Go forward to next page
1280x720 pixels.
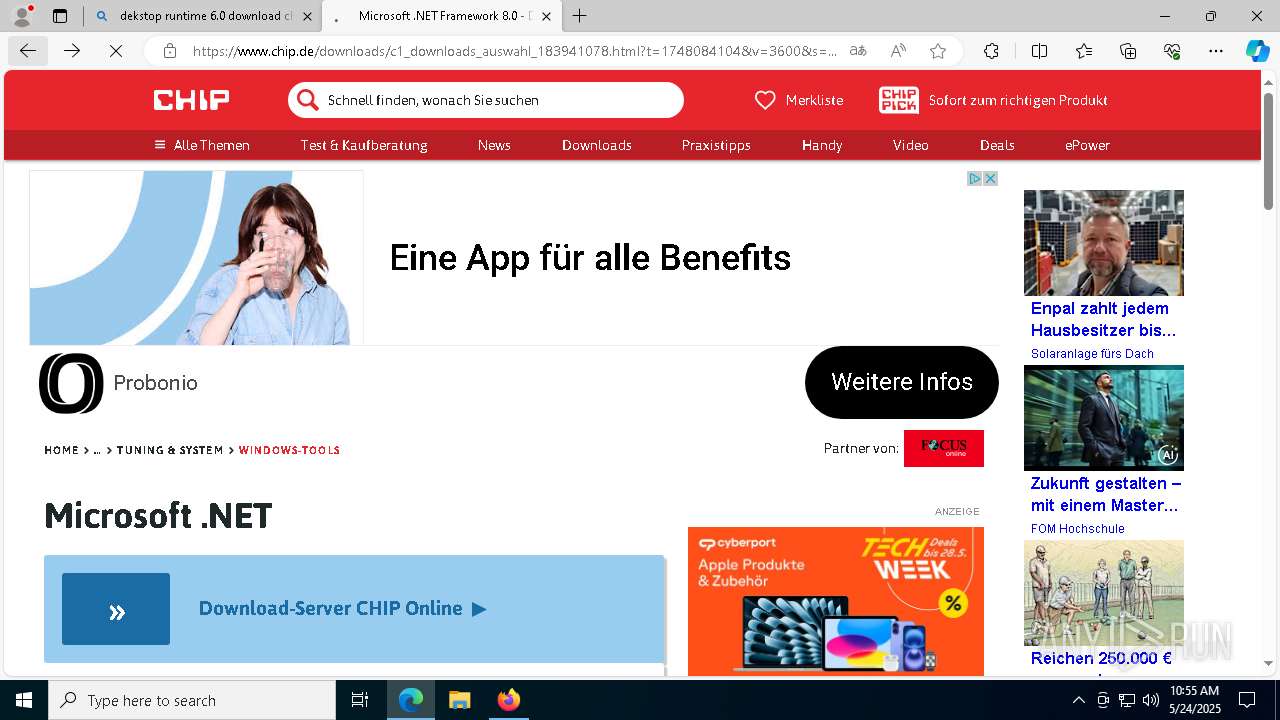click(72, 51)
